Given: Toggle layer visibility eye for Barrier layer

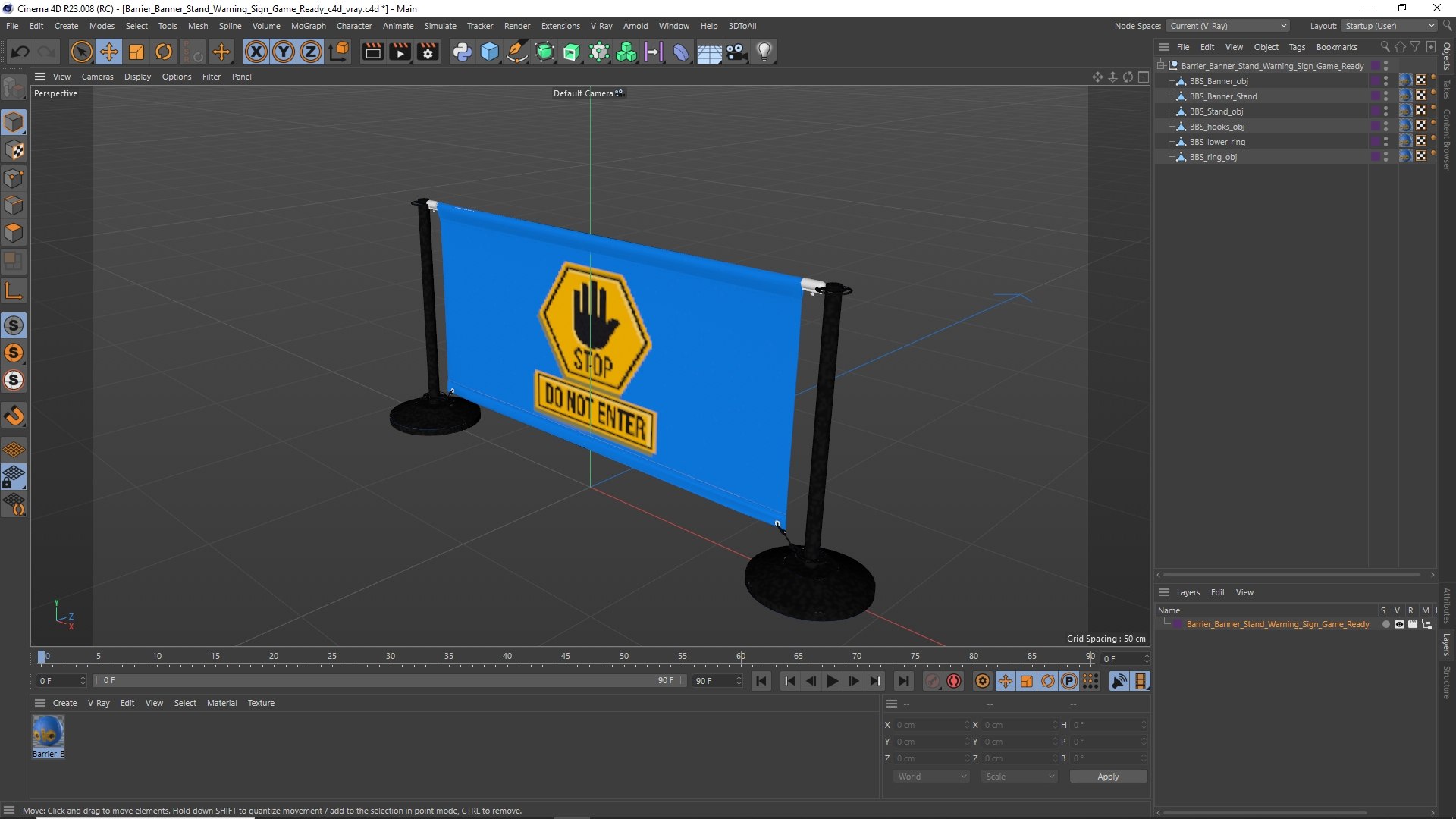Looking at the screenshot, I should 1399,624.
